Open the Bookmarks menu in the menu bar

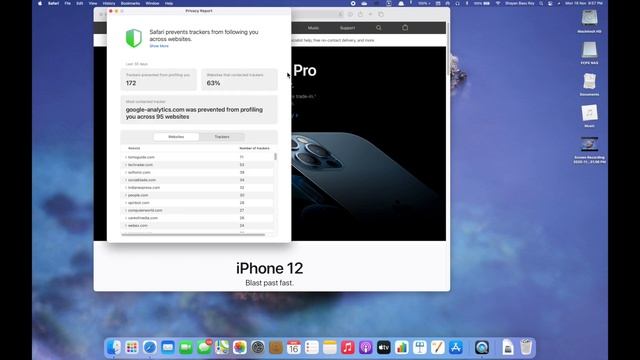click(130, 3)
